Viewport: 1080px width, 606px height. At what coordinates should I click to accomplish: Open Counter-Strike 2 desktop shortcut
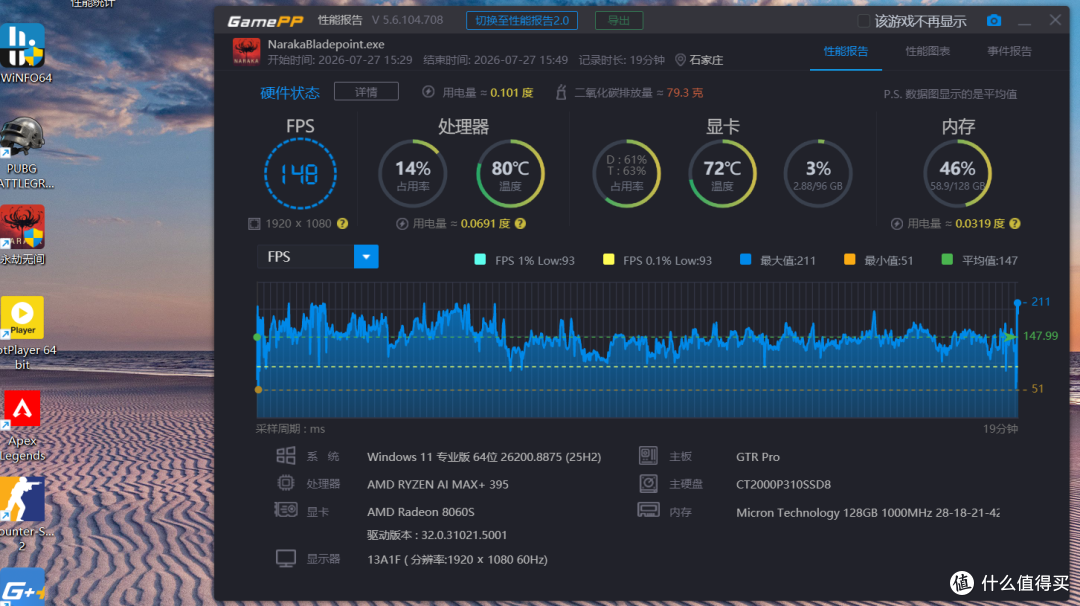[x=23, y=514]
